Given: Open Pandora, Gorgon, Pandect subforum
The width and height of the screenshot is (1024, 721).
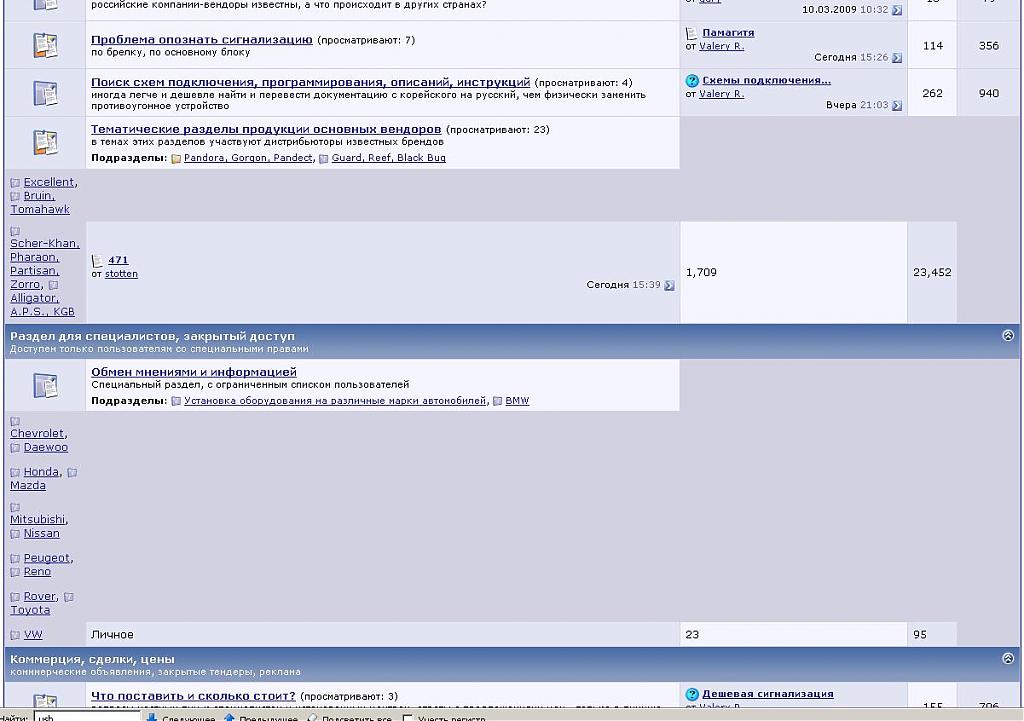Looking at the screenshot, I should pyautogui.click(x=248, y=158).
